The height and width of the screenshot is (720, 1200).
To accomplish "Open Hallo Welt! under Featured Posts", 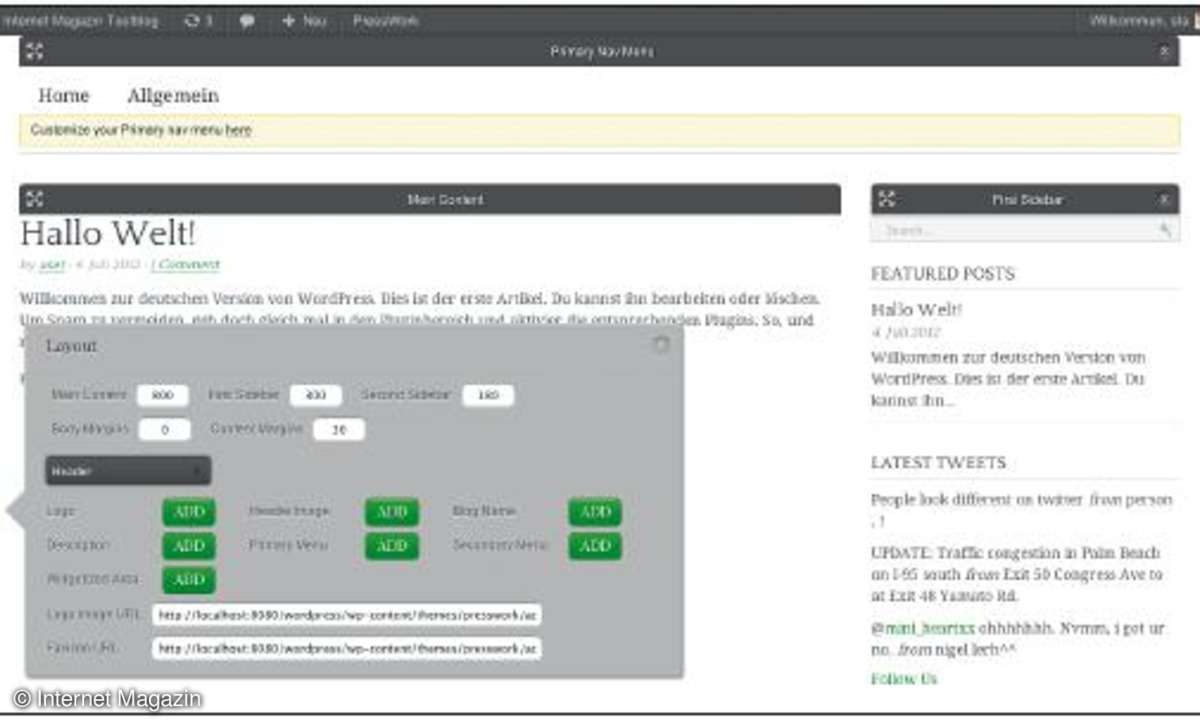I will pos(917,309).
